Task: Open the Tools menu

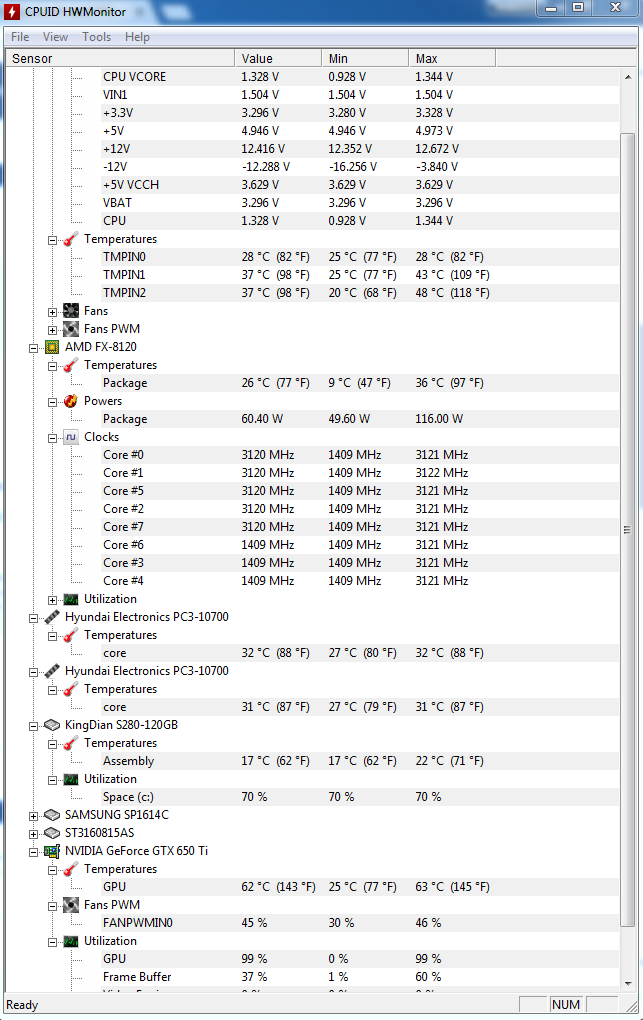Action: [x=96, y=37]
